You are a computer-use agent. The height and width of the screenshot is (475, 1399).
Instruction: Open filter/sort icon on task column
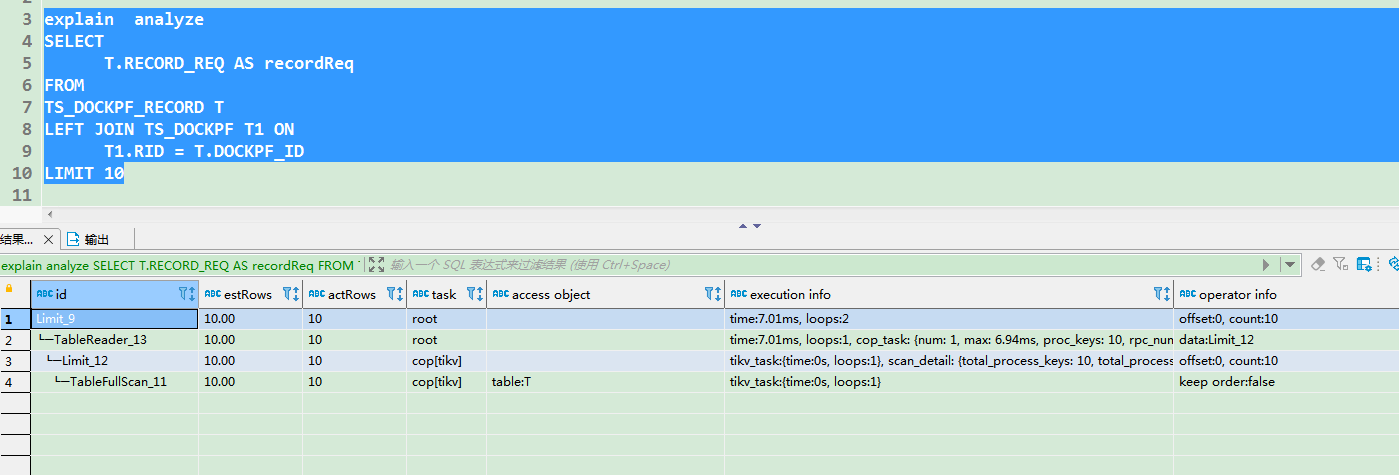[x=475, y=294]
